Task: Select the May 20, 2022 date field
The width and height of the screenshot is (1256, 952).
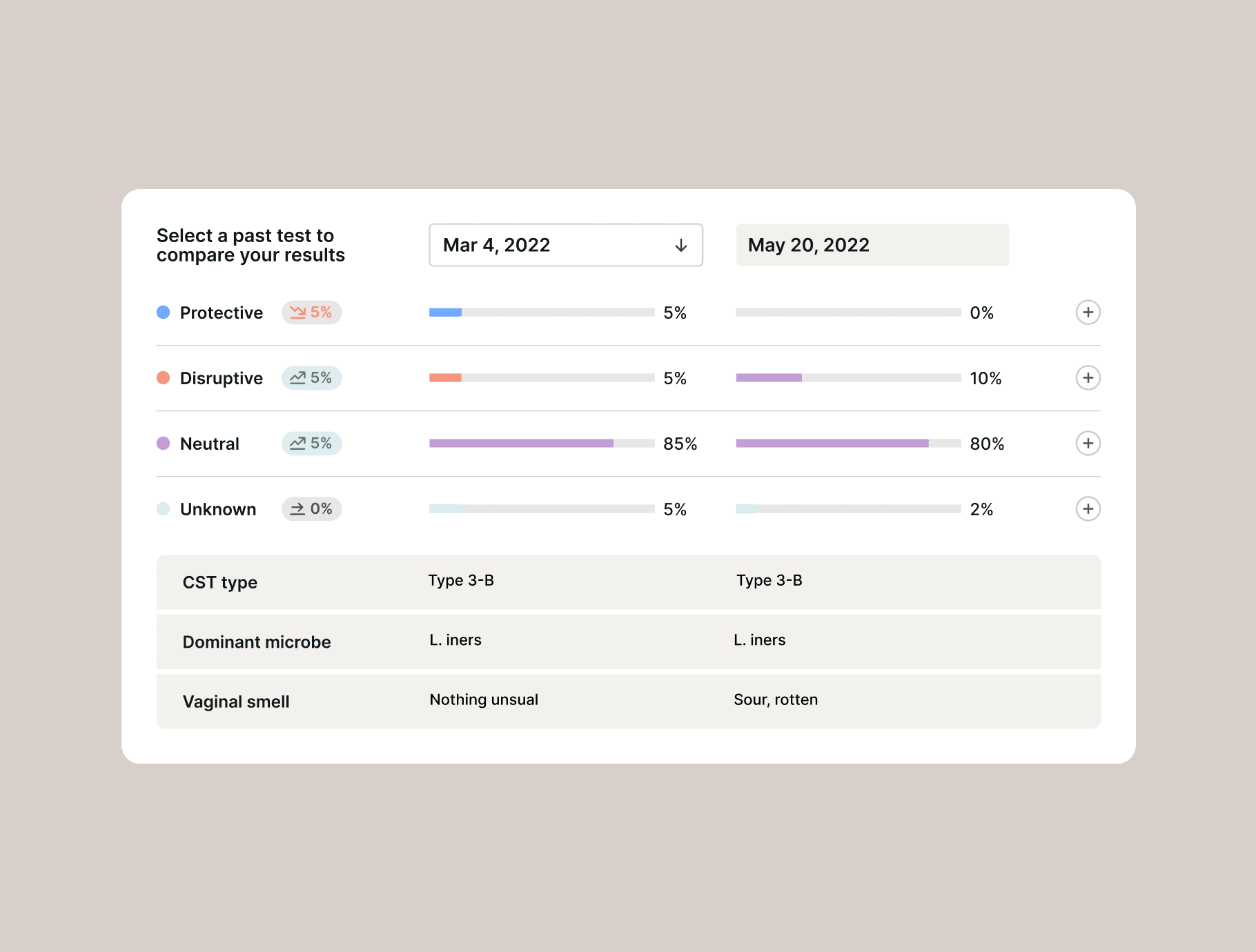Action: pyautogui.click(x=872, y=245)
